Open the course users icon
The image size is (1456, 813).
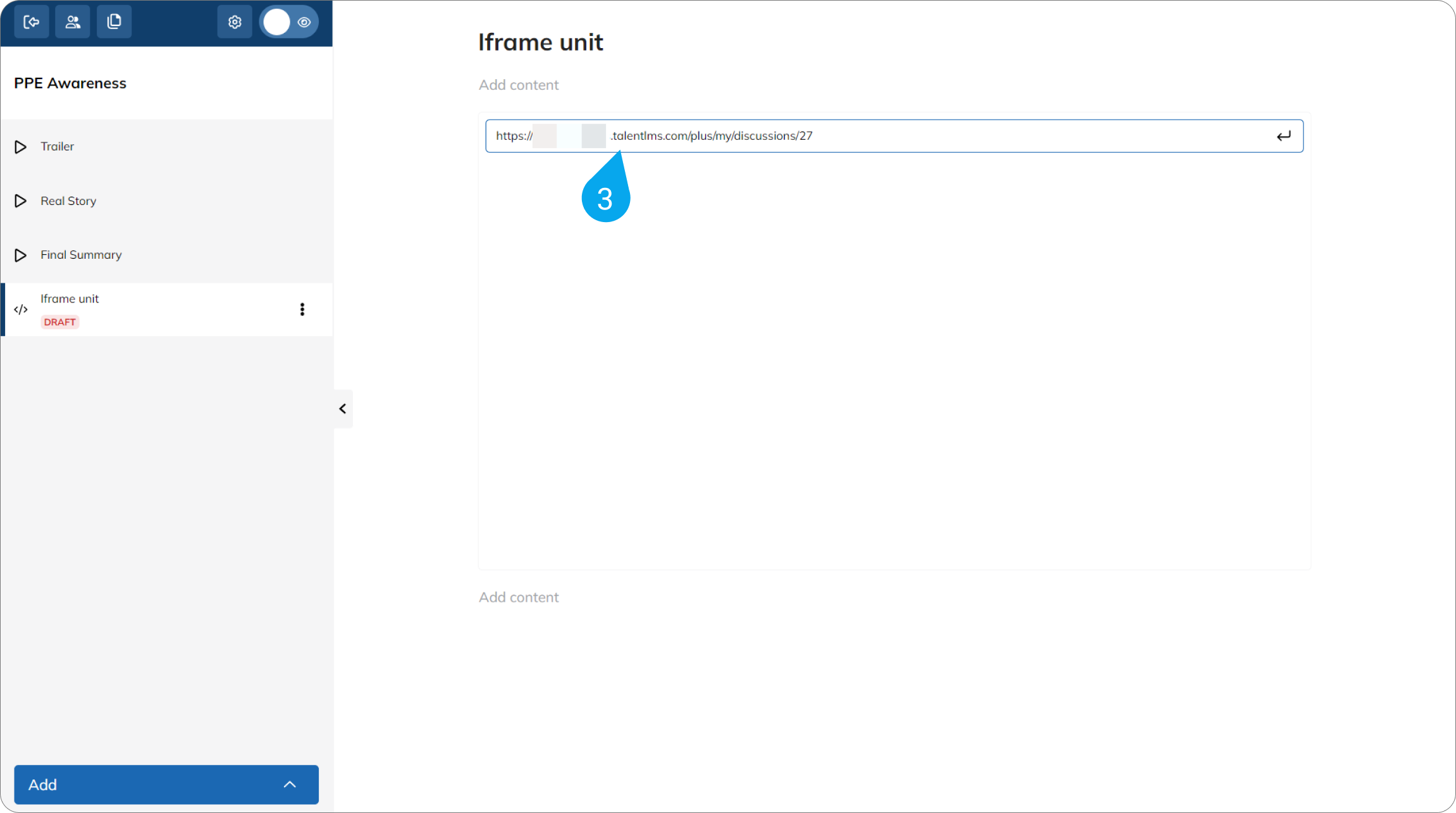73,22
